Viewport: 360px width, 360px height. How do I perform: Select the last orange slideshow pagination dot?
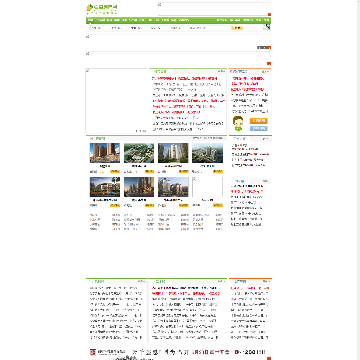pos(144,131)
